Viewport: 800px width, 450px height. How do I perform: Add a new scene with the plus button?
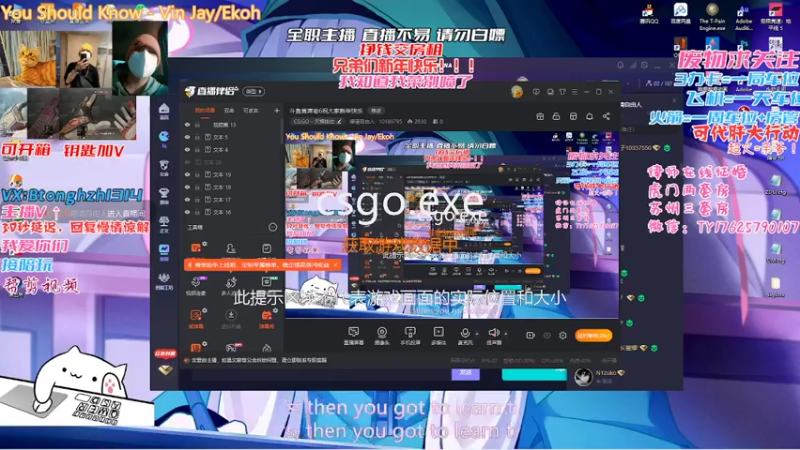[x=277, y=110]
